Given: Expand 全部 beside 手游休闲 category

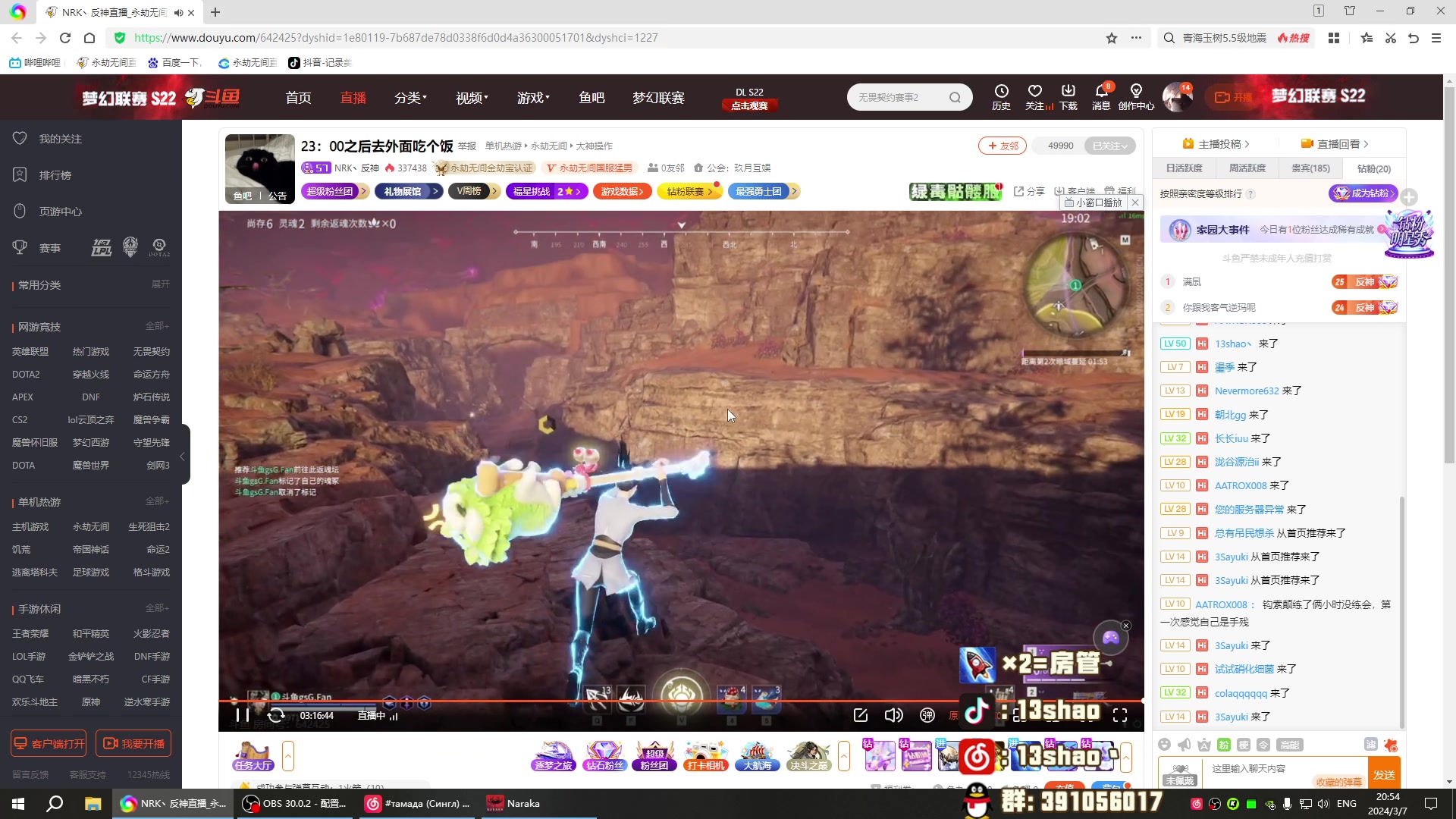Looking at the screenshot, I should [x=157, y=608].
